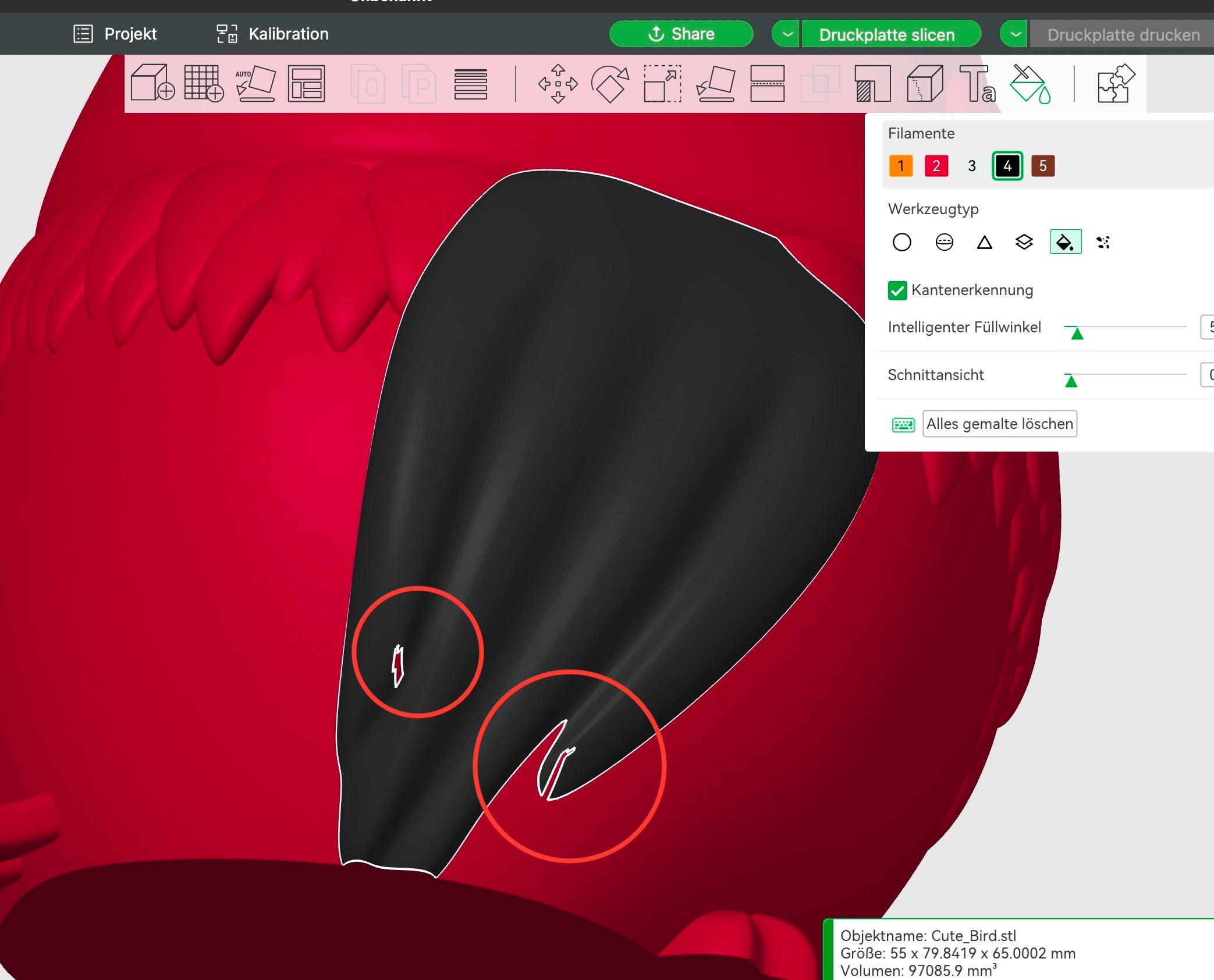Select the triangle tool type
This screenshot has height=980, width=1214.
pos(984,242)
